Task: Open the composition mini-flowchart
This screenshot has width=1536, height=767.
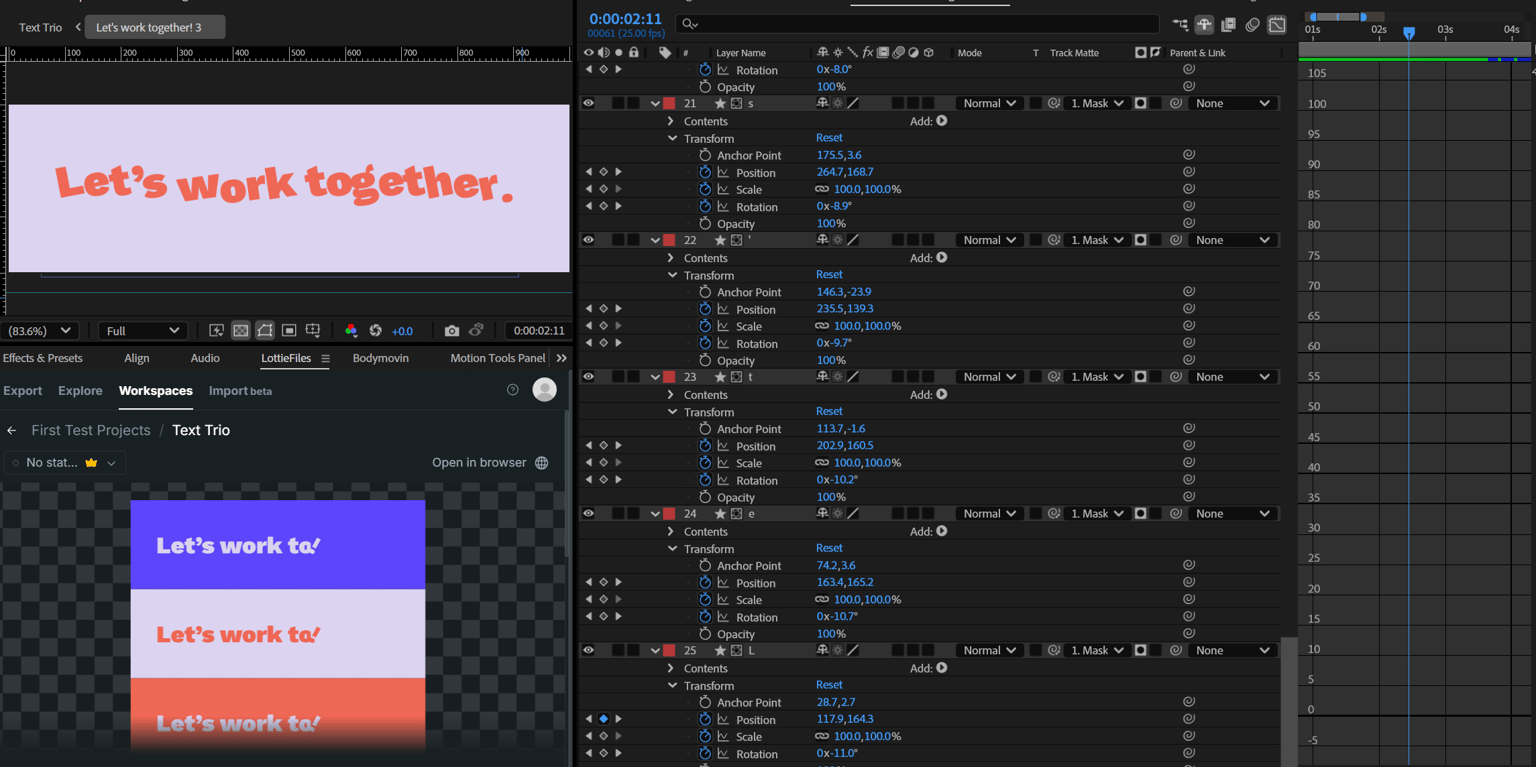Action: click(x=1180, y=25)
